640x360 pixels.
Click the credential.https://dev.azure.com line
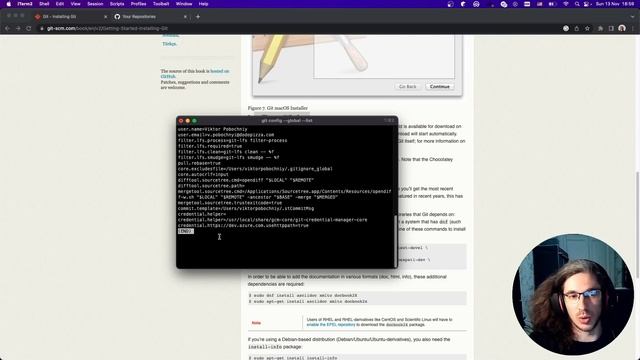coord(243,225)
